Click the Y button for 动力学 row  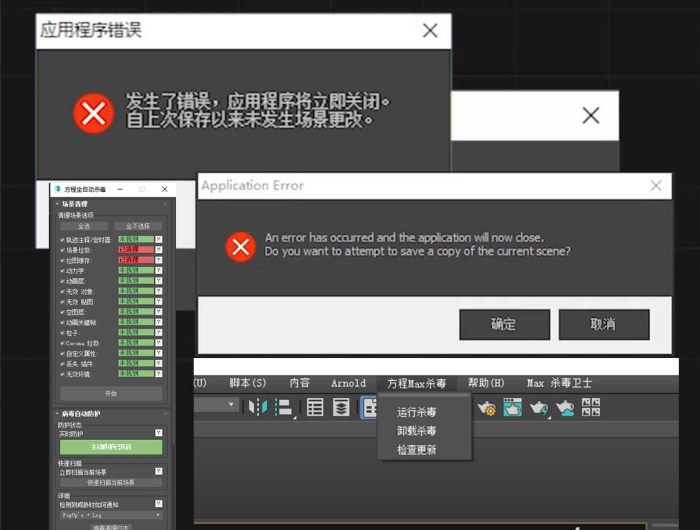pos(158,271)
